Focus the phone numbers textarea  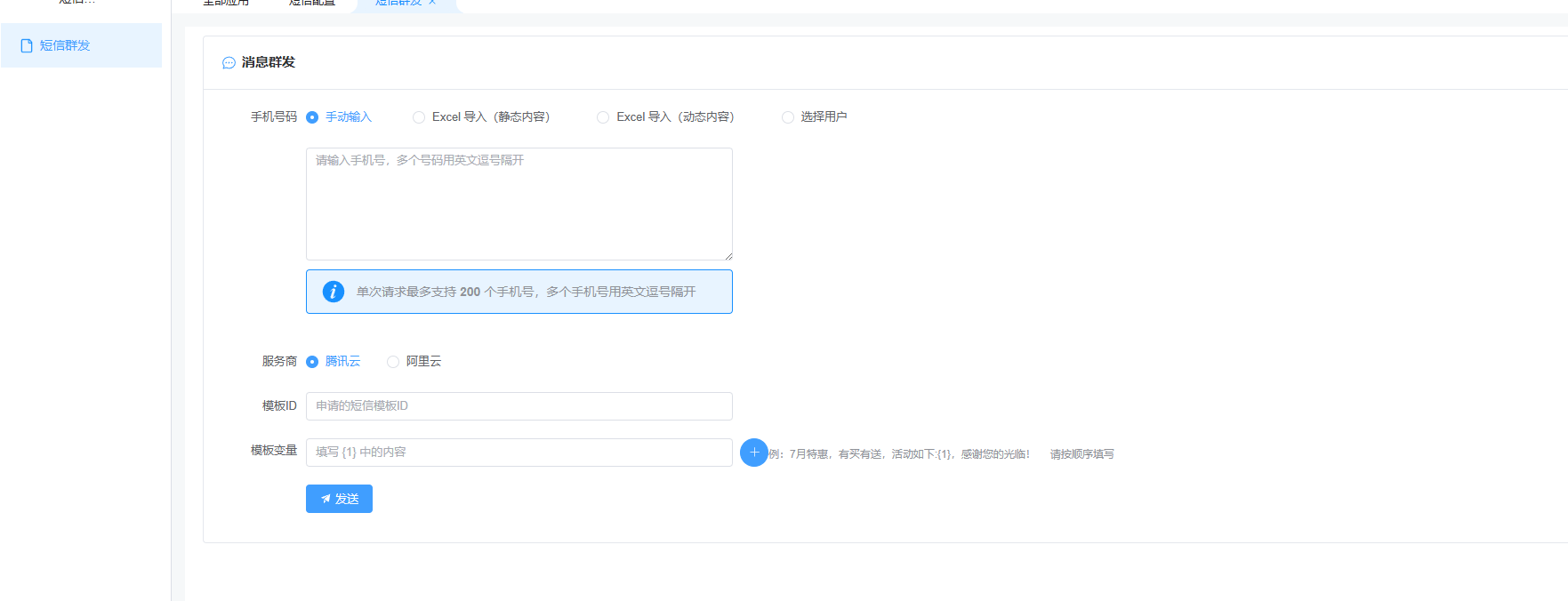click(x=519, y=204)
